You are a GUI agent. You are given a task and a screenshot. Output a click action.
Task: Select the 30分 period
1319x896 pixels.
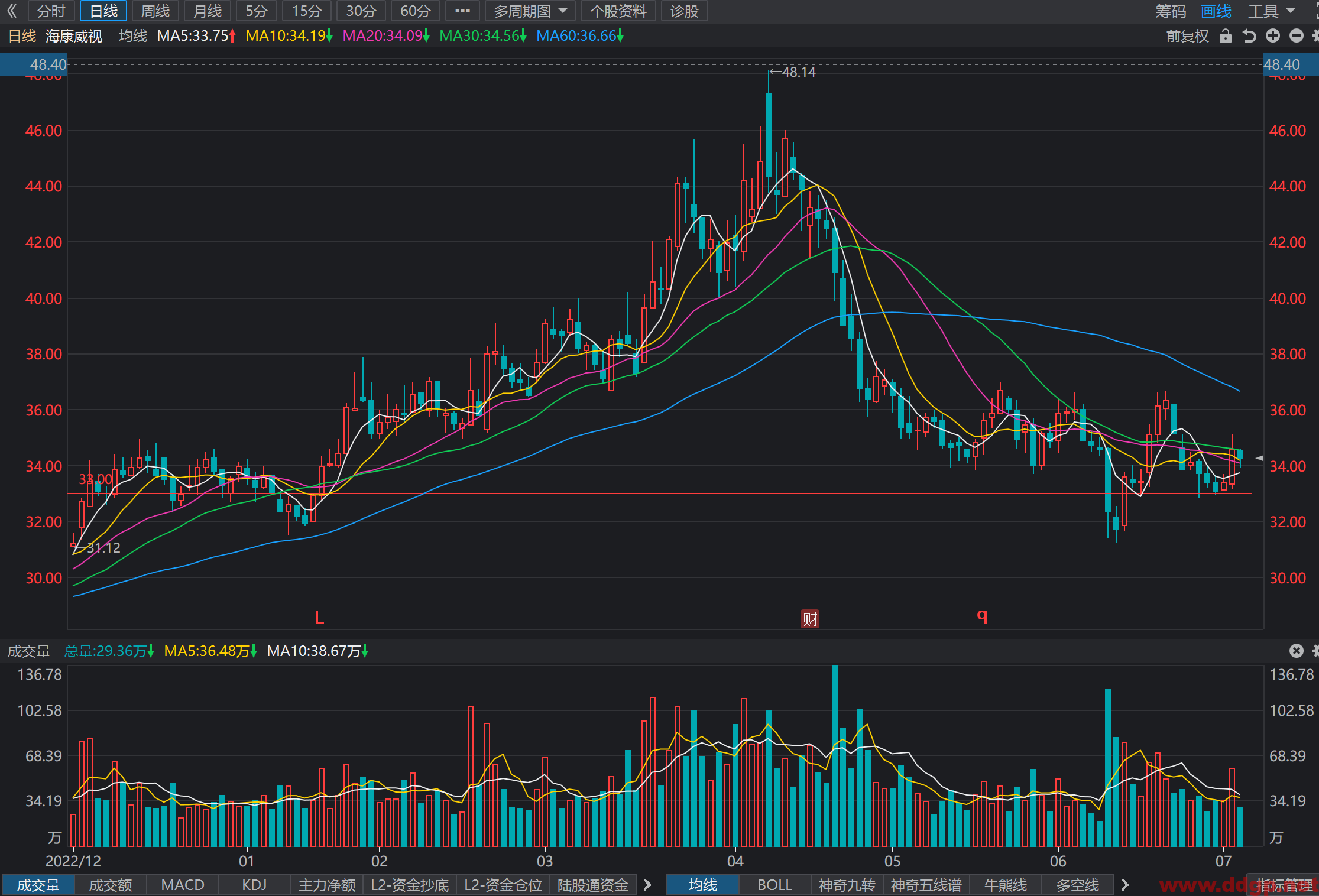(361, 11)
